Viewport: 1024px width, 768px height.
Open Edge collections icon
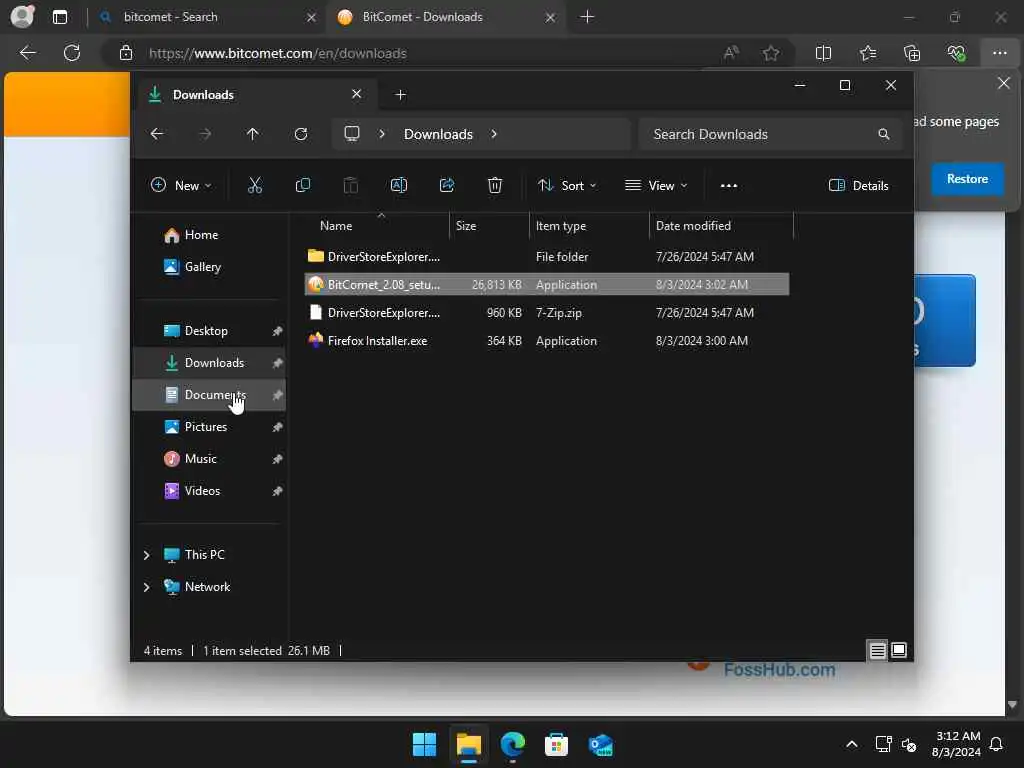pos(912,53)
